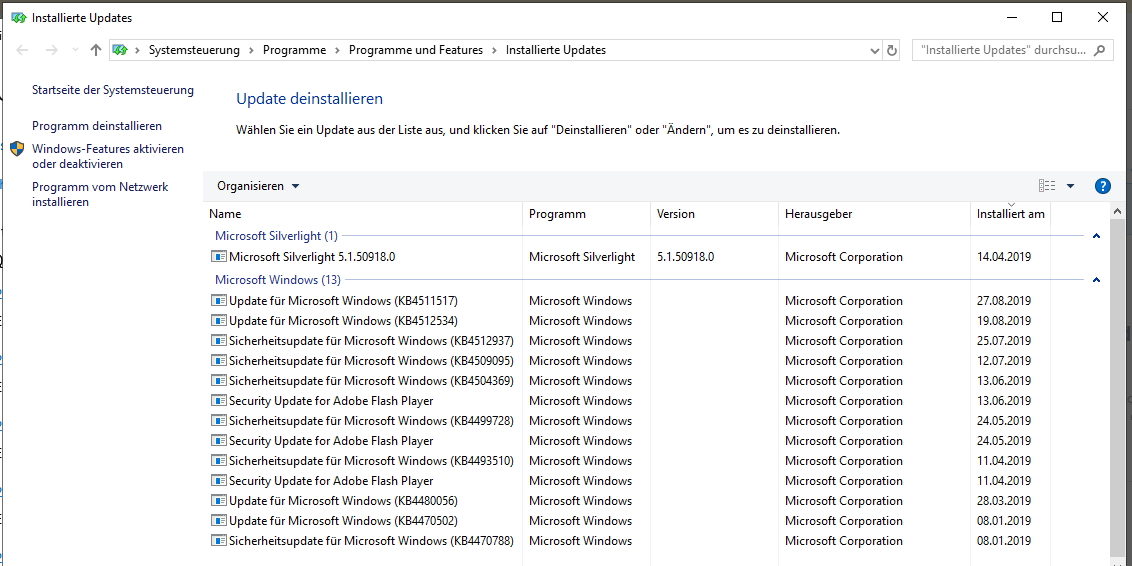The height and width of the screenshot is (566, 1132).
Task: Click icon of update KB4499728
Action: pyautogui.click(x=218, y=420)
